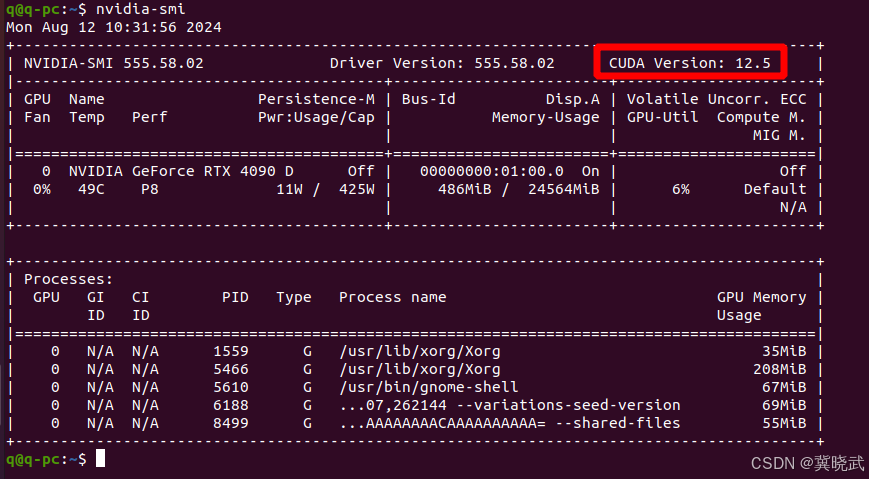Screen dimensions: 869x479
Task: Click memory usage 69MiB
Action: pyautogui.click(x=784, y=406)
